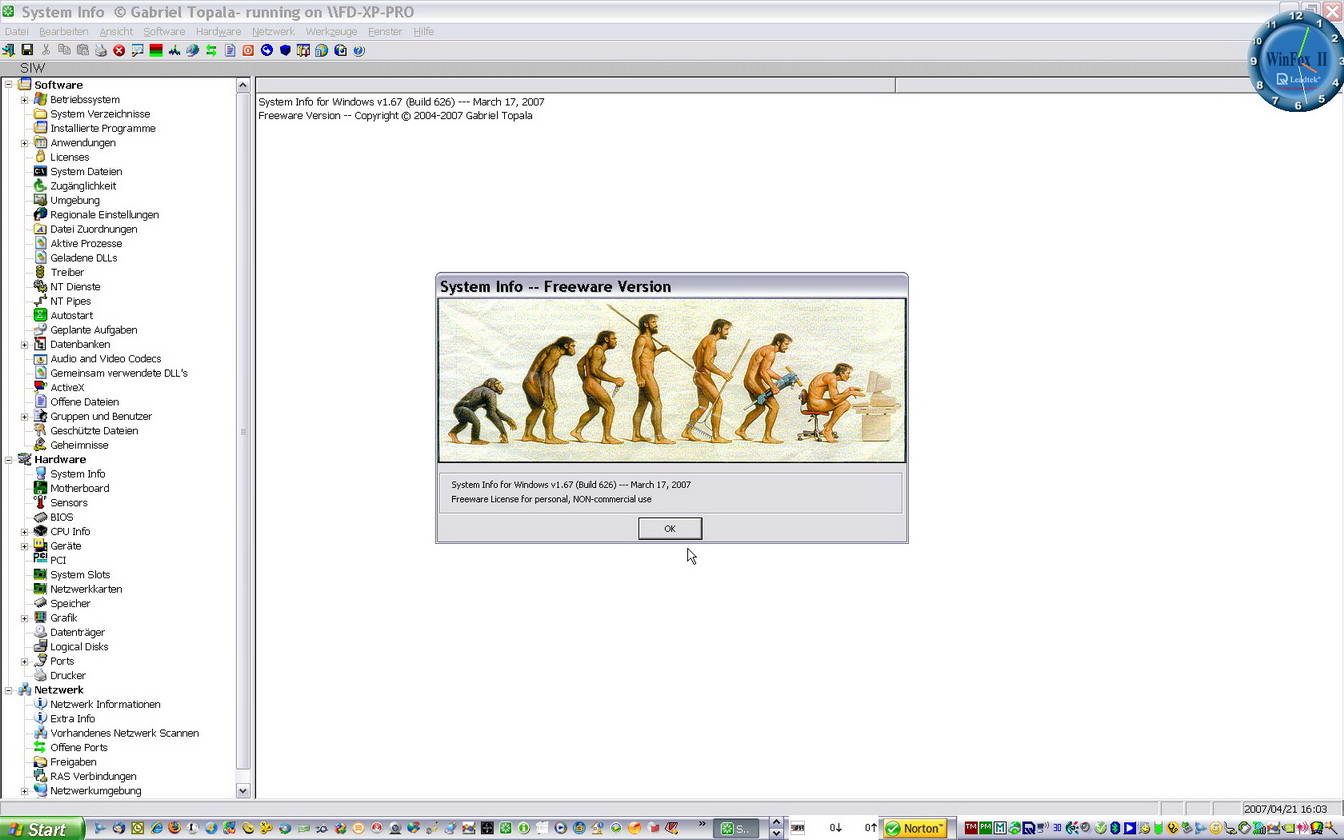Open the Drucker tree item
Image resolution: width=1344 pixels, height=840 pixels.
pos(68,676)
